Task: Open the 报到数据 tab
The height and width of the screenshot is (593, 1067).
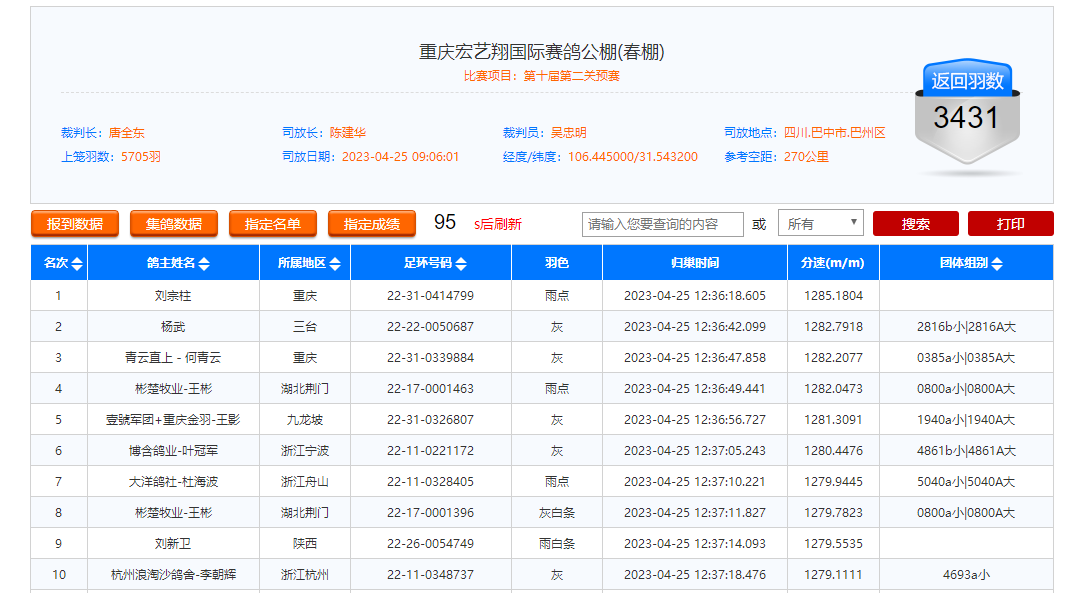Action: tap(74, 224)
